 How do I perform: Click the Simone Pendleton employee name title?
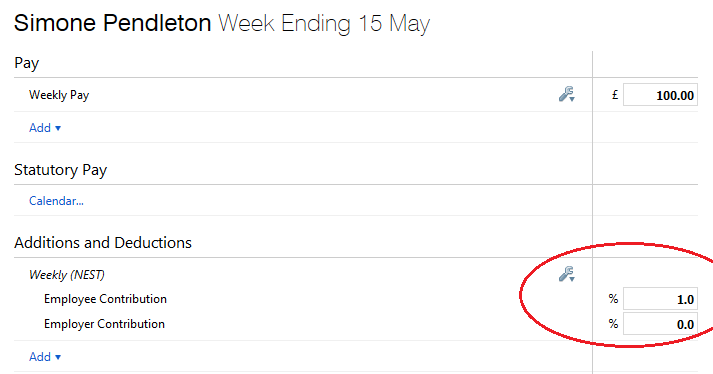click(x=112, y=23)
